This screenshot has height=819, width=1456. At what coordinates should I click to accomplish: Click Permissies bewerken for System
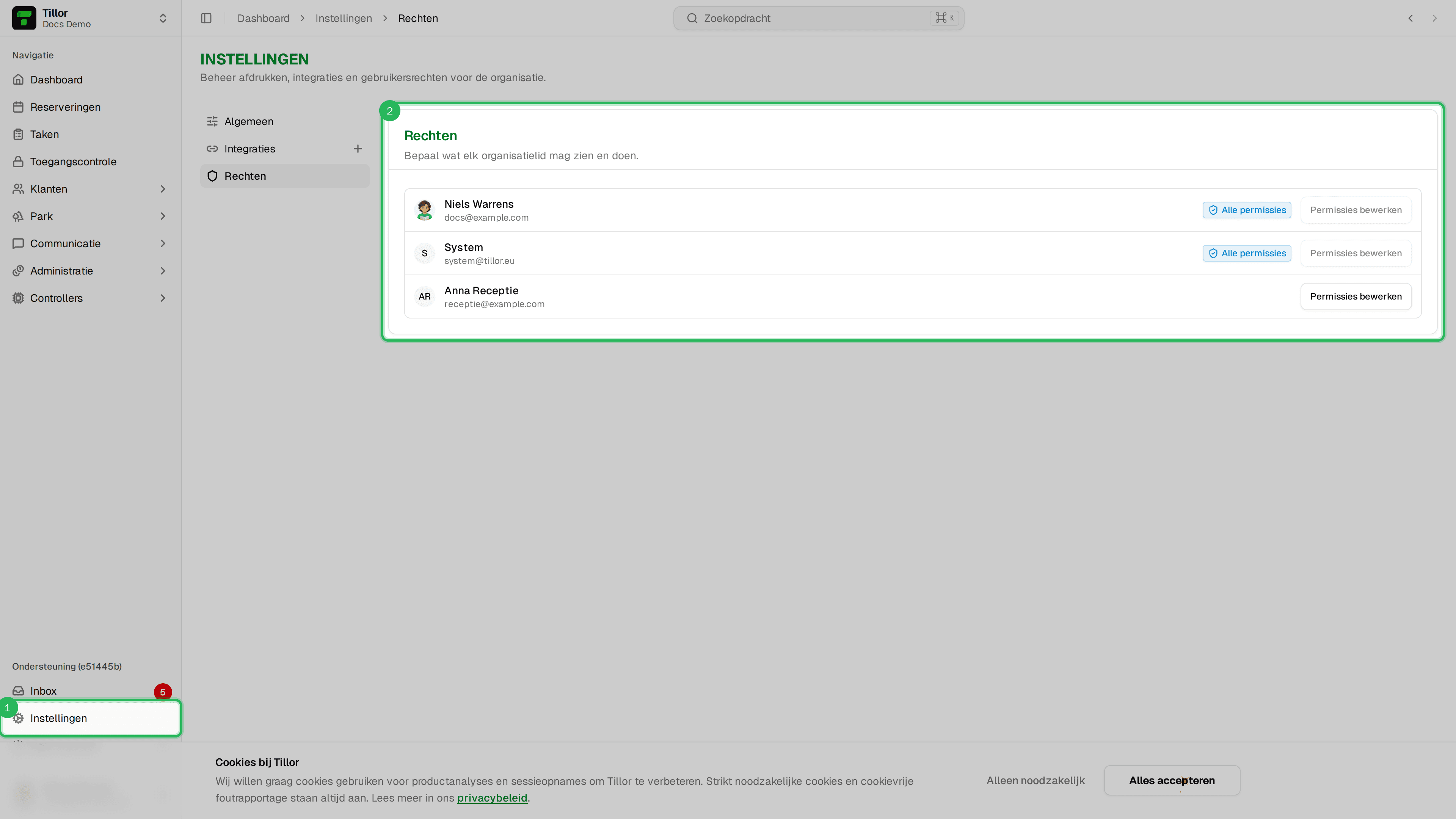(x=1356, y=253)
